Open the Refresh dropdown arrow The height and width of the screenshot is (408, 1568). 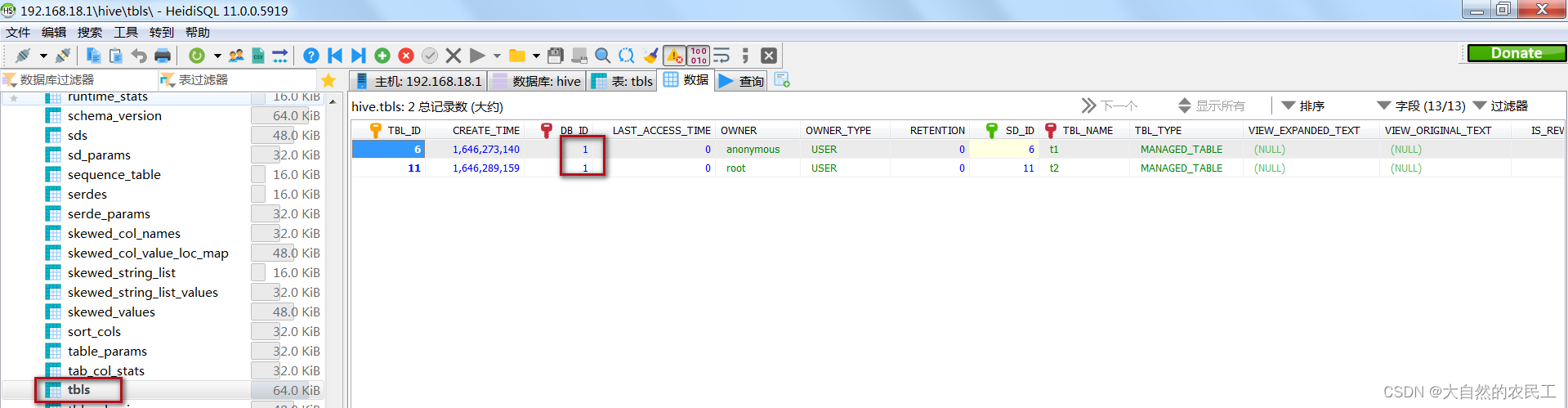pyautogui.click(x=217, y=56)
